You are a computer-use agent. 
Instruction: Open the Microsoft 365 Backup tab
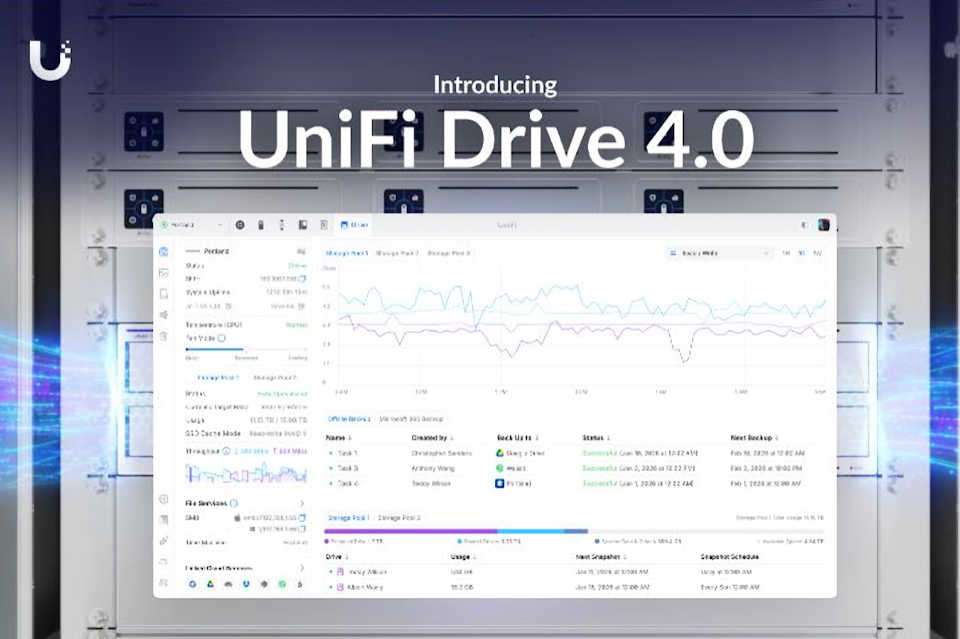coord(411,419)
